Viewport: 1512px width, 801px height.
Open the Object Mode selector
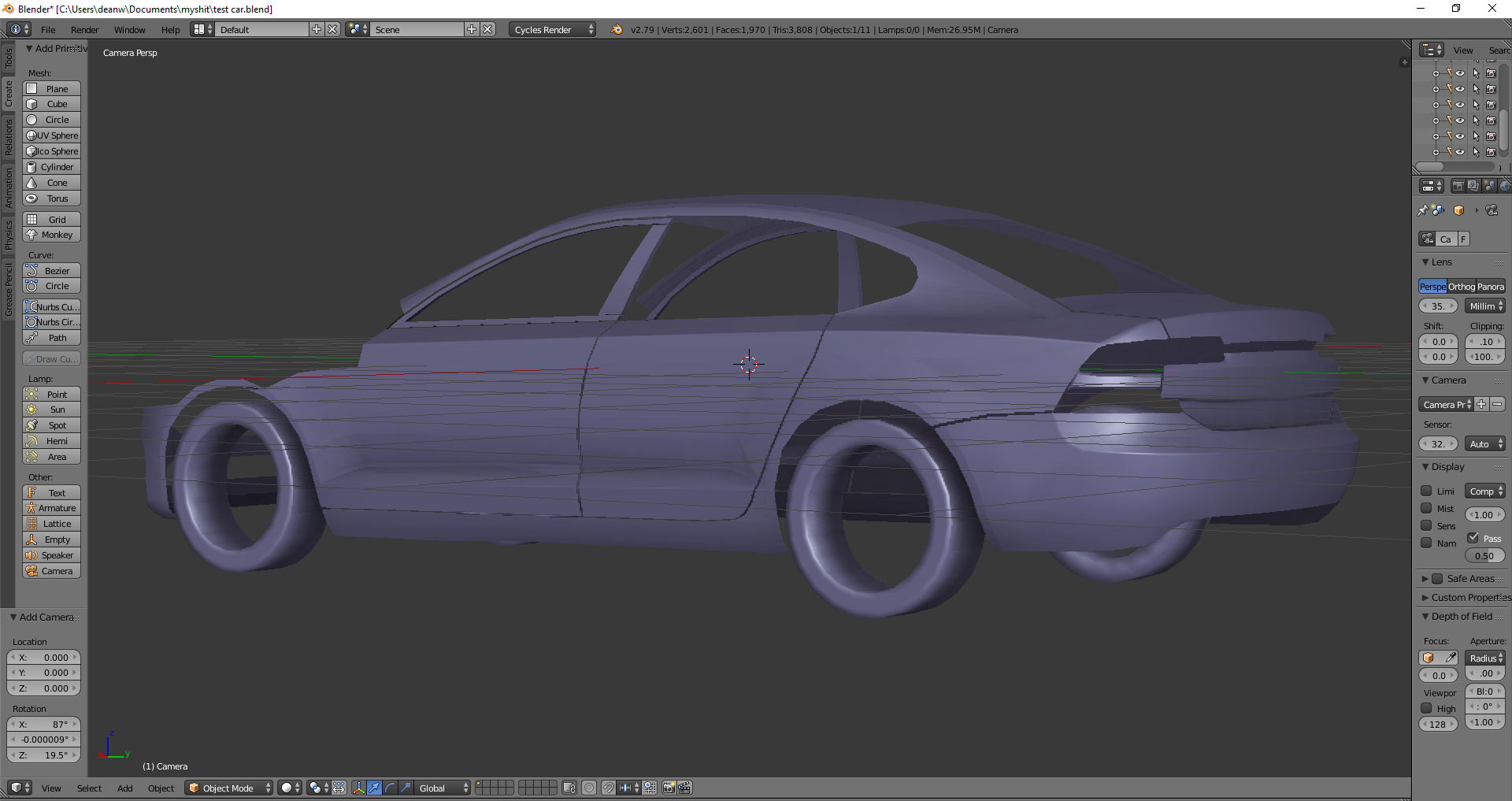click(229, 788)
